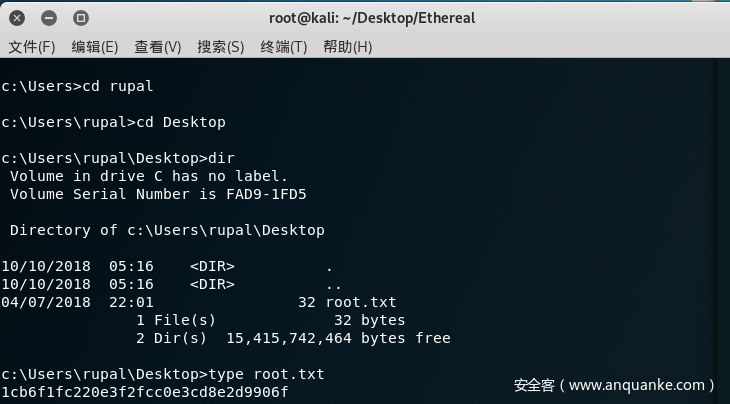The width and height of the screenshot is (730, 404).
Task: Maximize the terminal window
Action: 81,17
